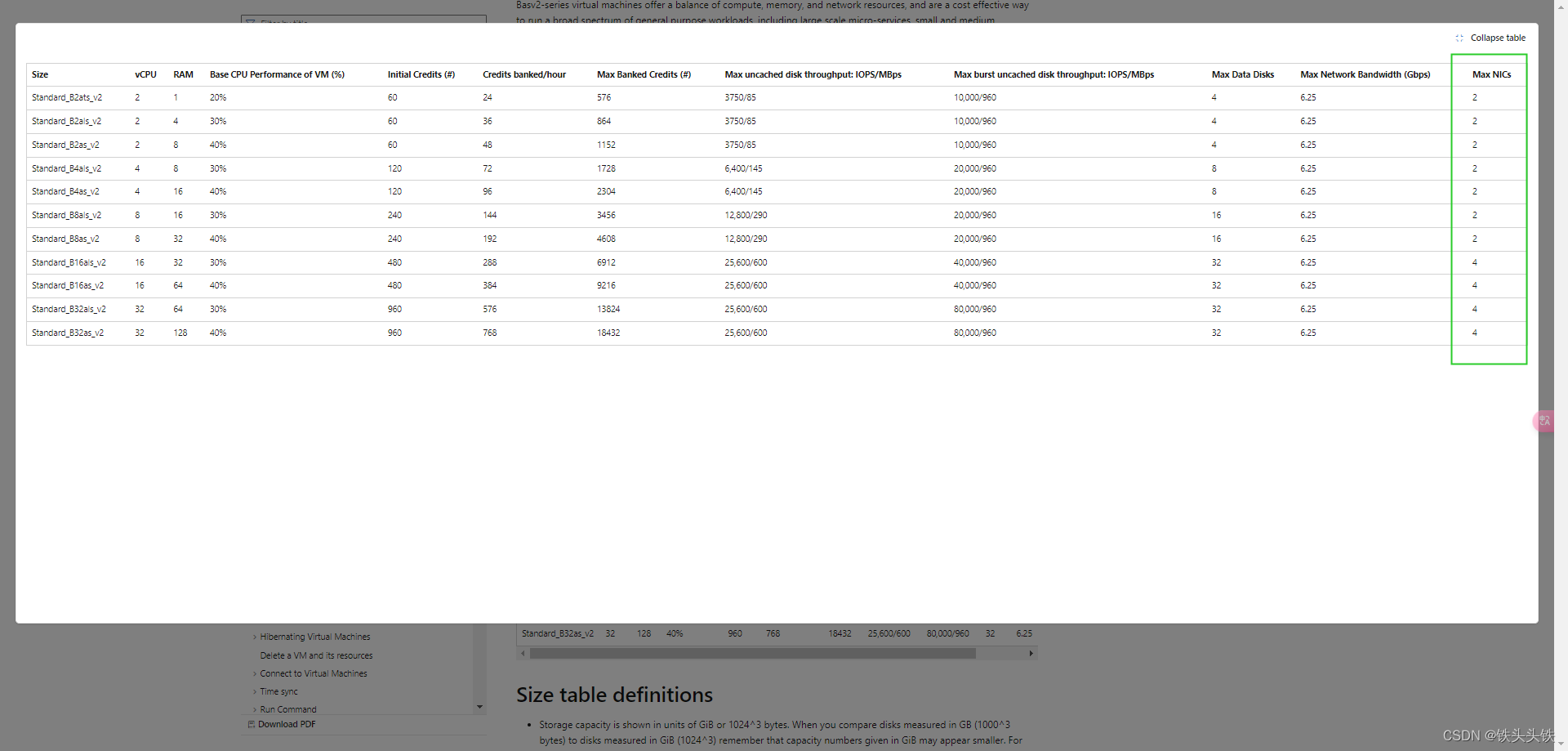
Task: Click the RAM column header
Action: click(183, 74)
